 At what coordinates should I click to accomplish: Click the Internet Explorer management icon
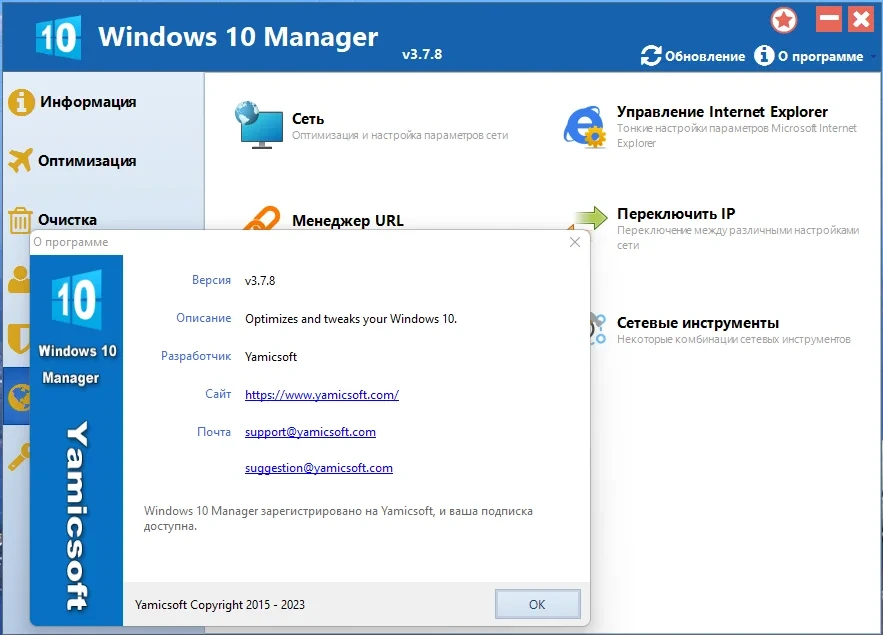585,127
